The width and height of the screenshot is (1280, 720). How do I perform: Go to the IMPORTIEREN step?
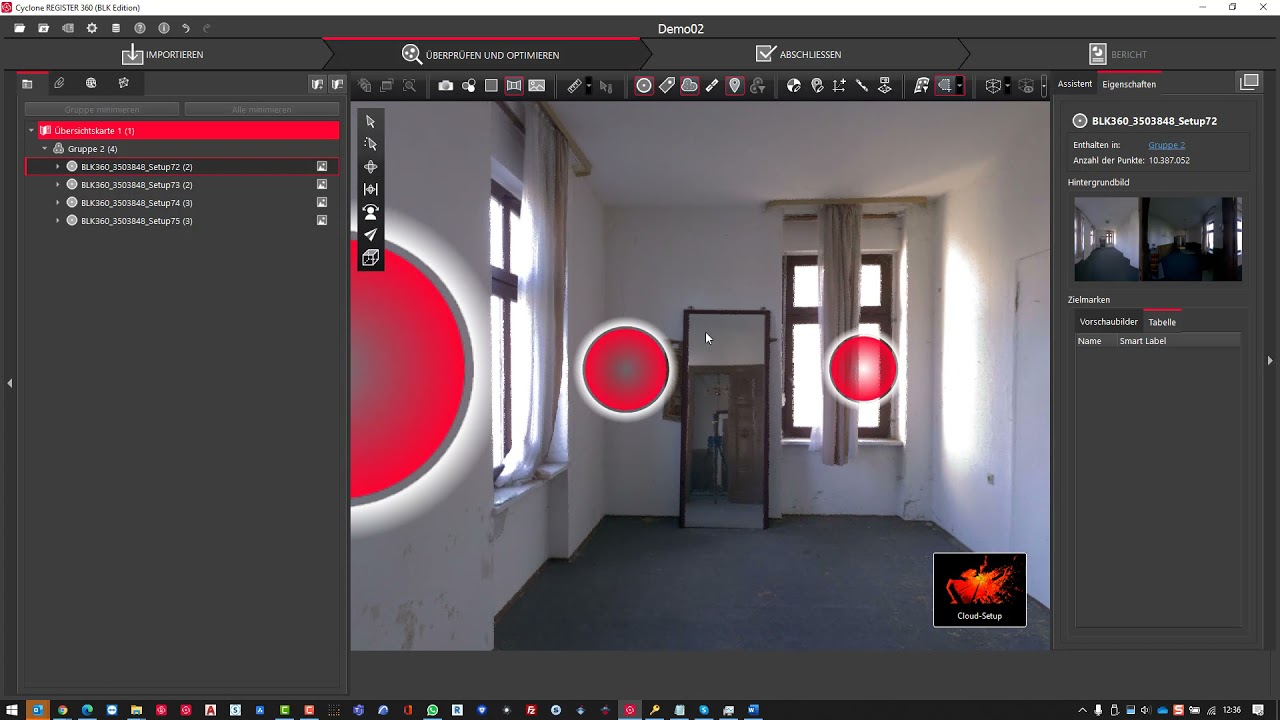tap(162, 54)
